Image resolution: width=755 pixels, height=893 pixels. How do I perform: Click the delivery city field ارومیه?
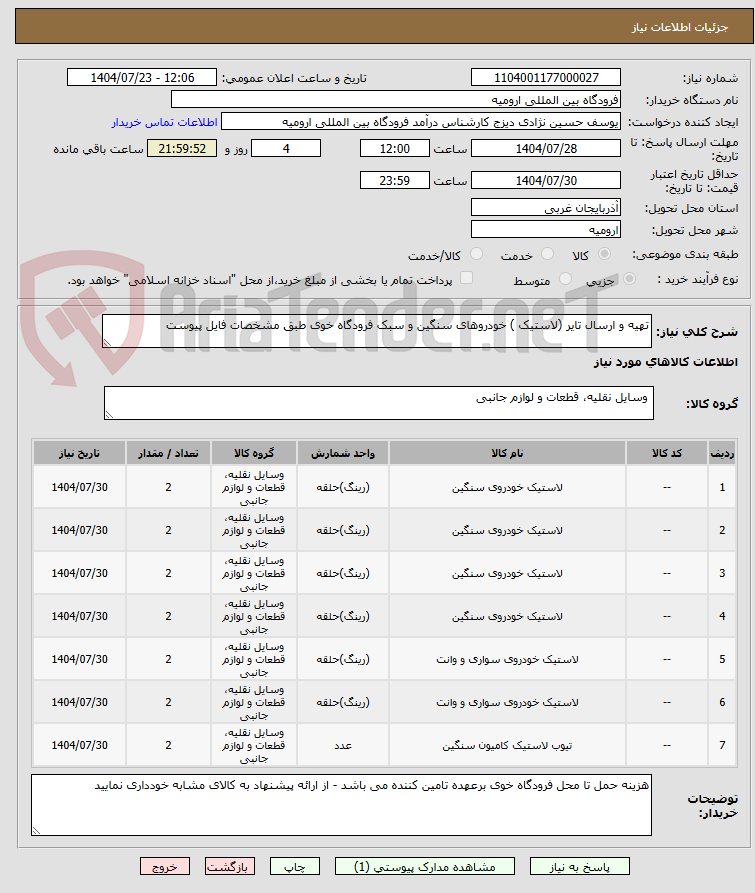click(x=546, y=230)
